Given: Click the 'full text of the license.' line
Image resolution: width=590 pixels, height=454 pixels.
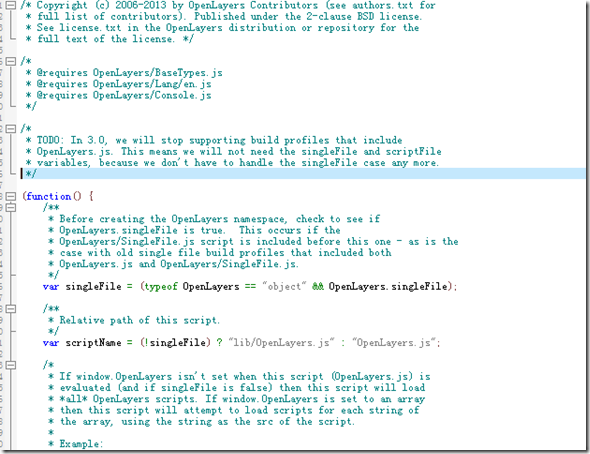Looking at the screenshot, I should pos(109,39).
